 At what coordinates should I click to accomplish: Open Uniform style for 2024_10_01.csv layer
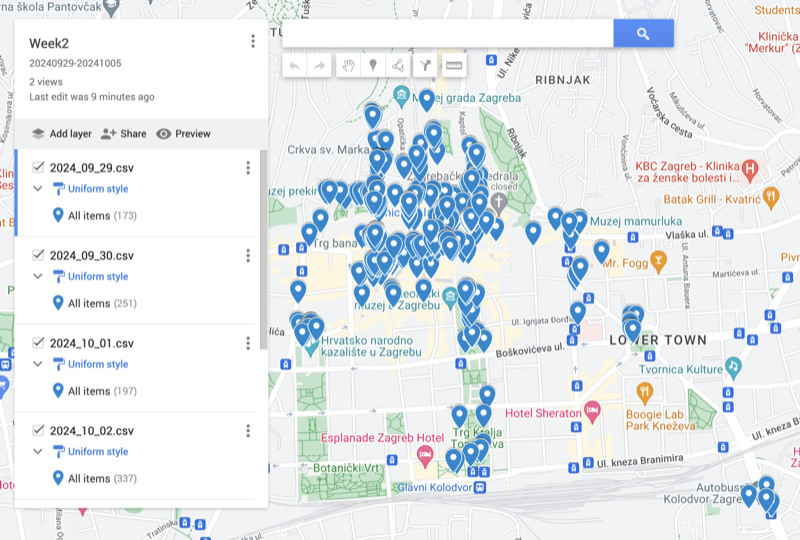(98, 364)
